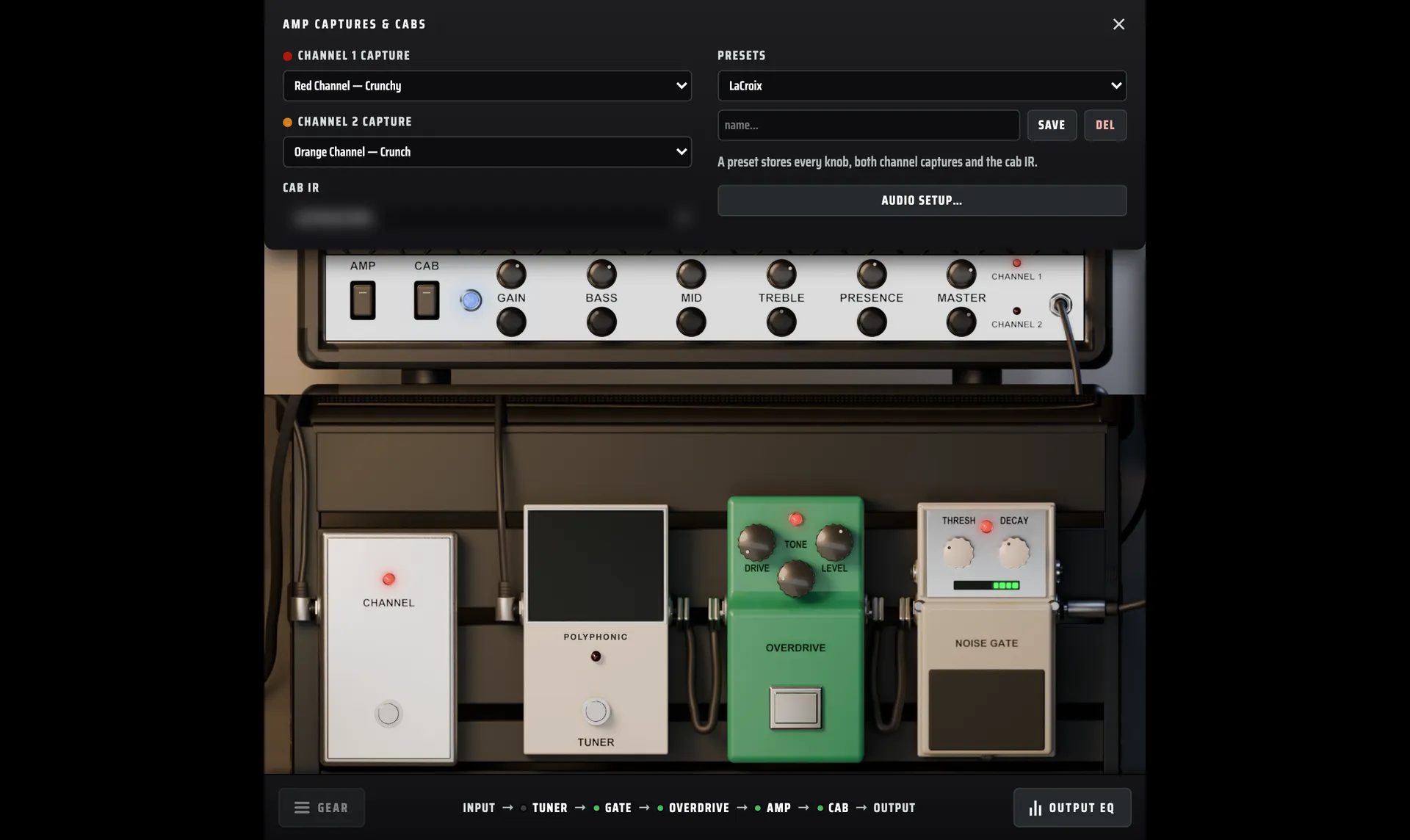The image size is (1410, 840).
Task: Stomp the NOISE GATE pedal footswitch
Action: tap(986, 710)
